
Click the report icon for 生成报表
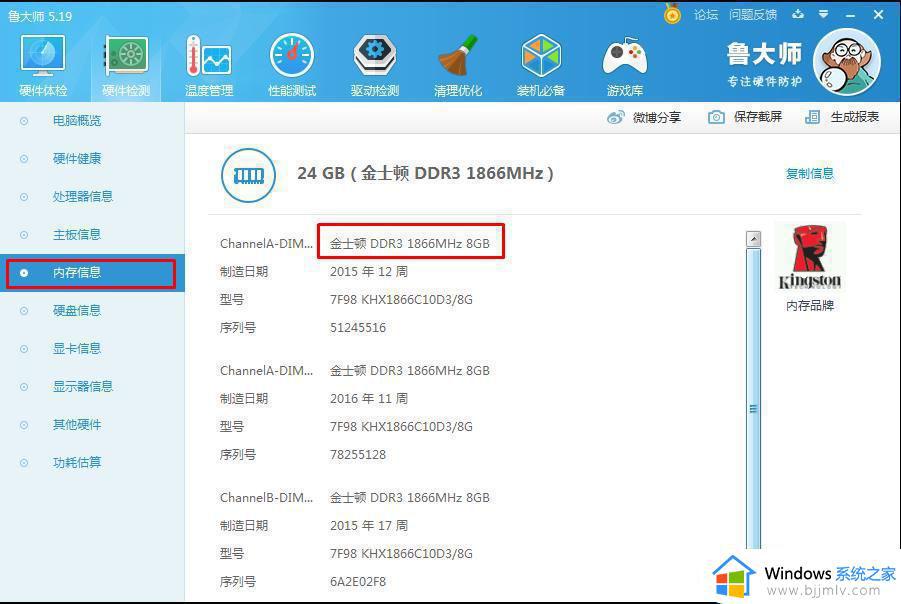point(813,117)
